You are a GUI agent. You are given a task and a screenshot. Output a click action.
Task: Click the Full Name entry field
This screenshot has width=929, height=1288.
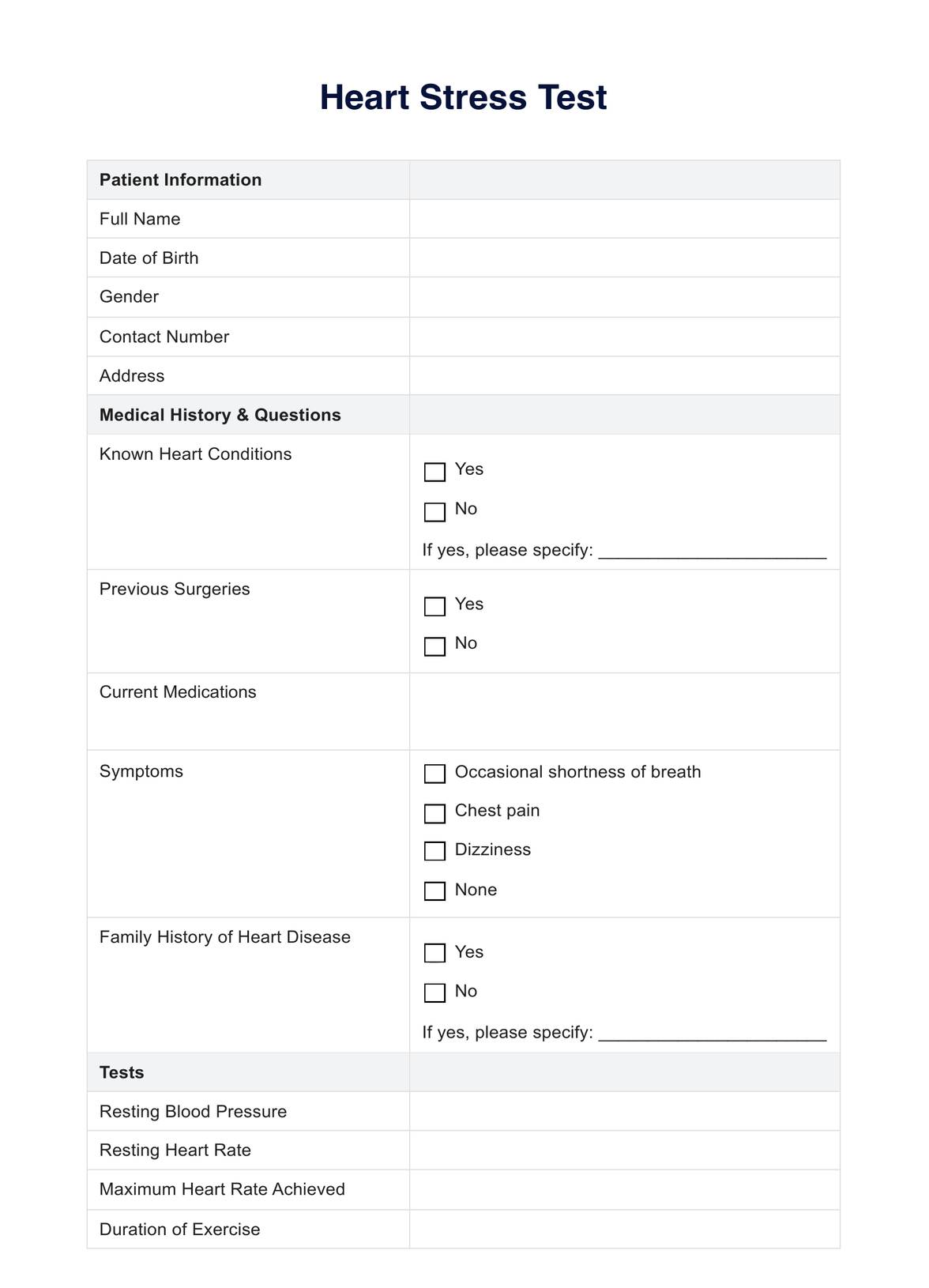[624, 219]
